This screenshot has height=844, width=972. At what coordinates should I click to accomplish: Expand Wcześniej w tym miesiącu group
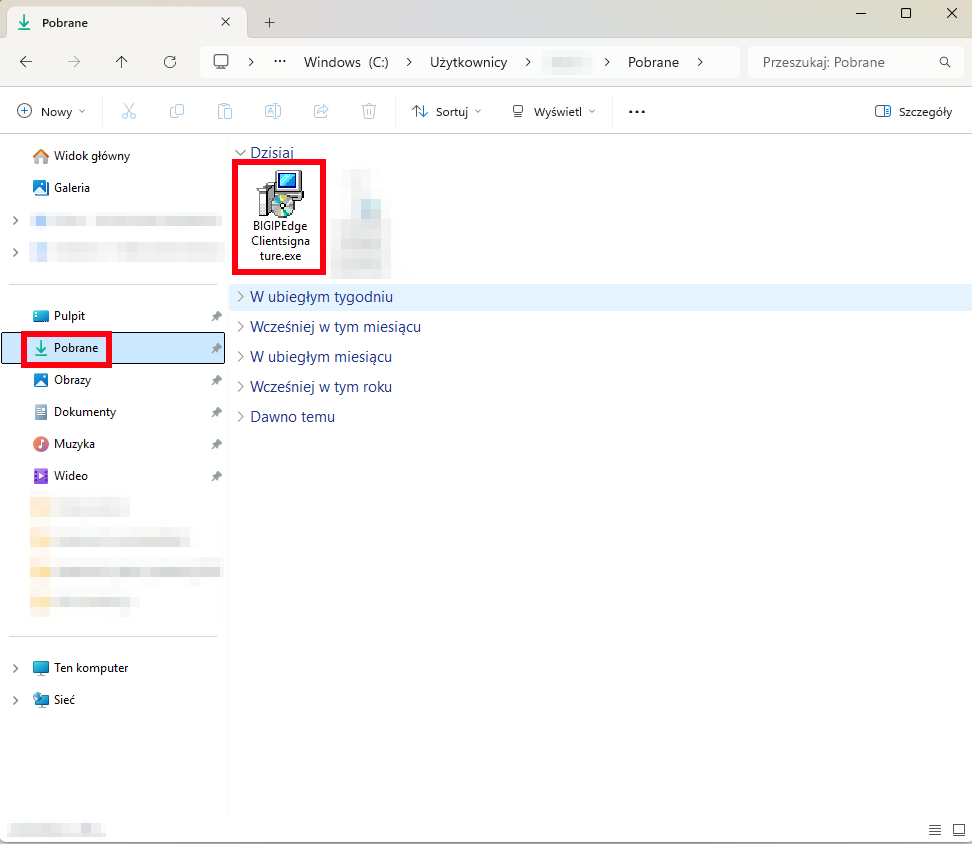click(x=241, y=327)
